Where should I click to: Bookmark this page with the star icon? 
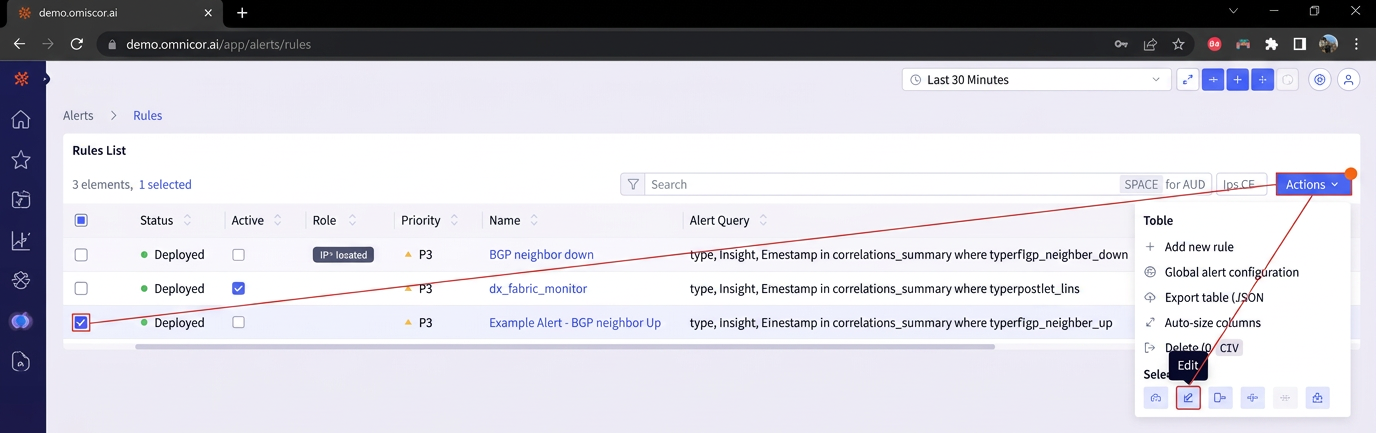[1178, 44]
